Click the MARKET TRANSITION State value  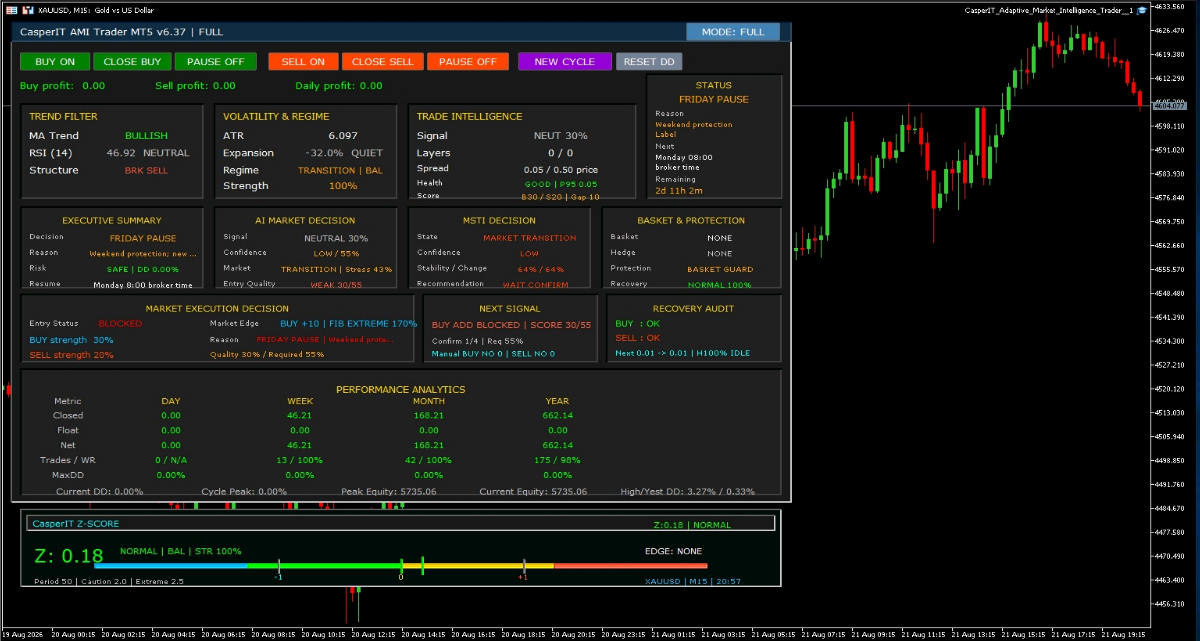coord(529,238)
